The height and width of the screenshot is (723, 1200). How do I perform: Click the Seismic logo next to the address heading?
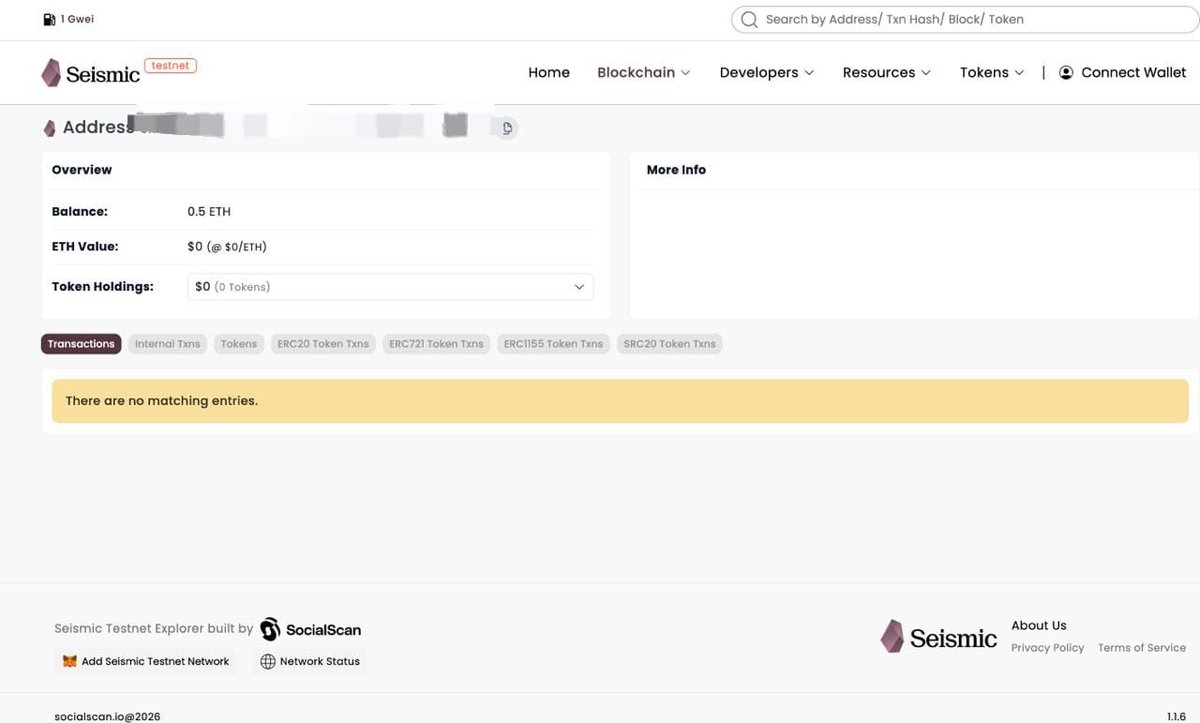pos(49,127)
